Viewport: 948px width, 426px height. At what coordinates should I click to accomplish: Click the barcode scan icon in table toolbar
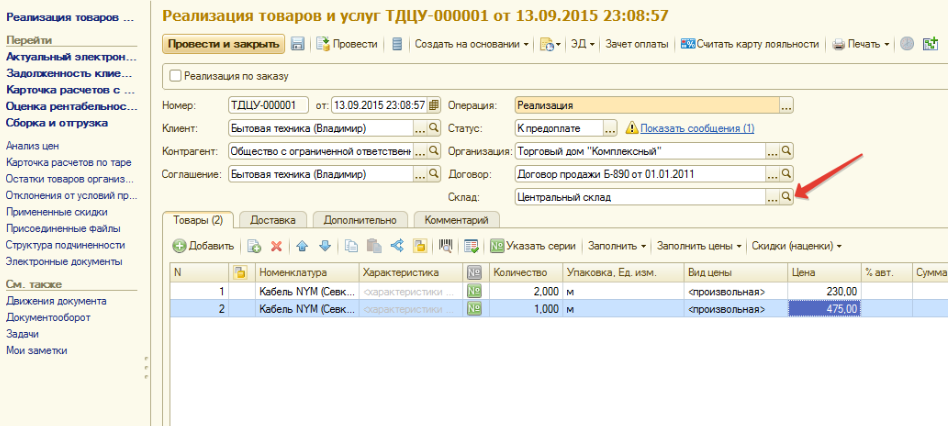446,245
